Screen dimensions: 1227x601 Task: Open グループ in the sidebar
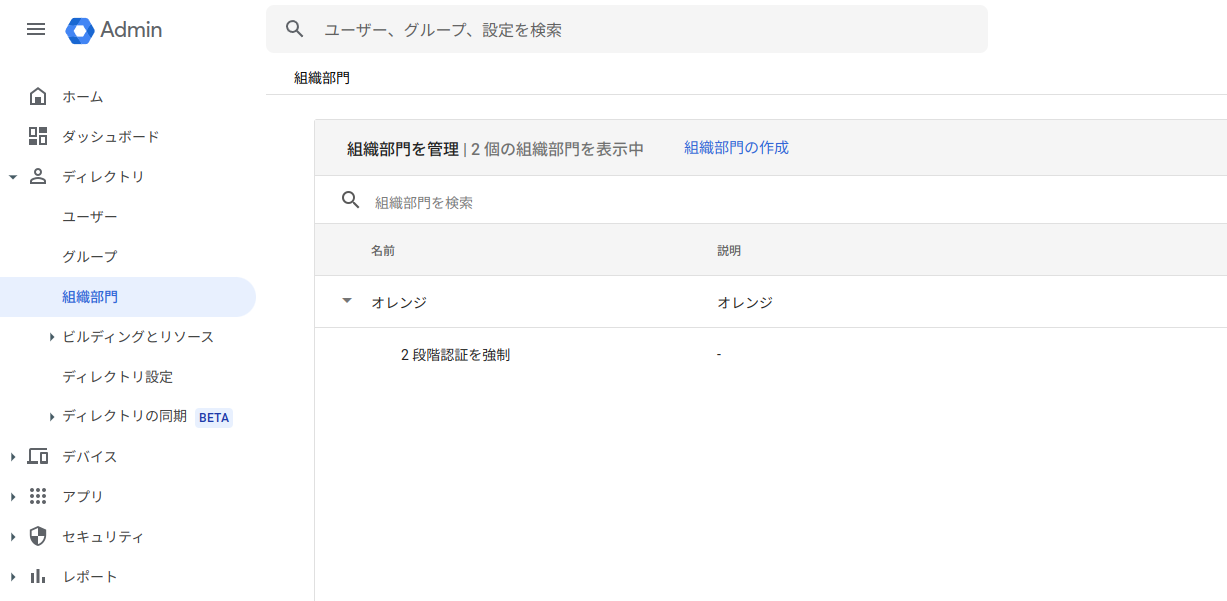[90, 257]
